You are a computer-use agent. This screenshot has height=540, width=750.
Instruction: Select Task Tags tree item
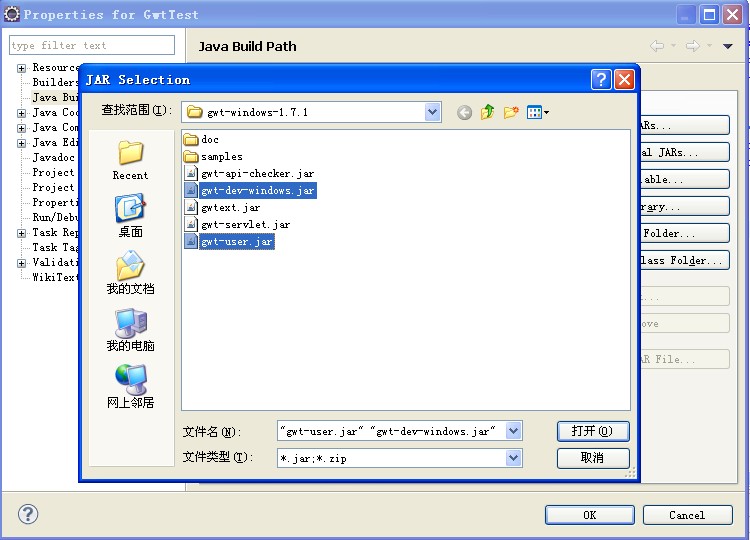click(x=55, y=247)
